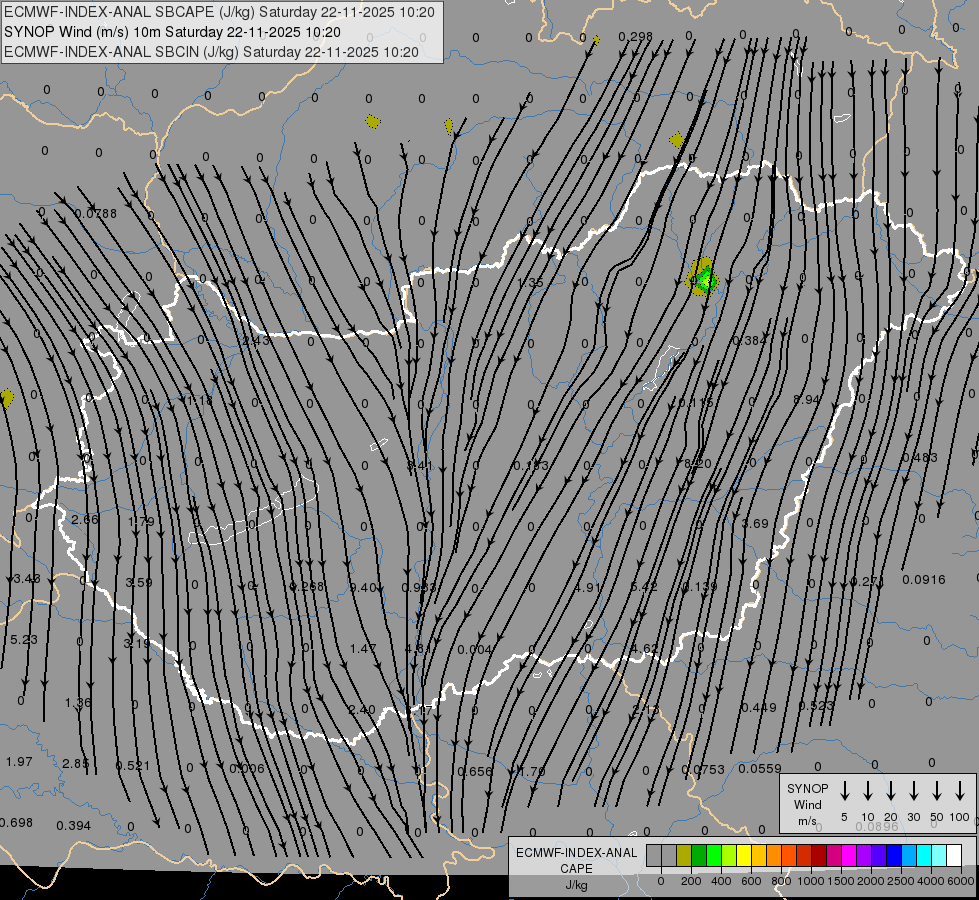Click the map value 2.40
Image resolution: width=979 pixels, height=900 pixels.
tap(362, 710)
